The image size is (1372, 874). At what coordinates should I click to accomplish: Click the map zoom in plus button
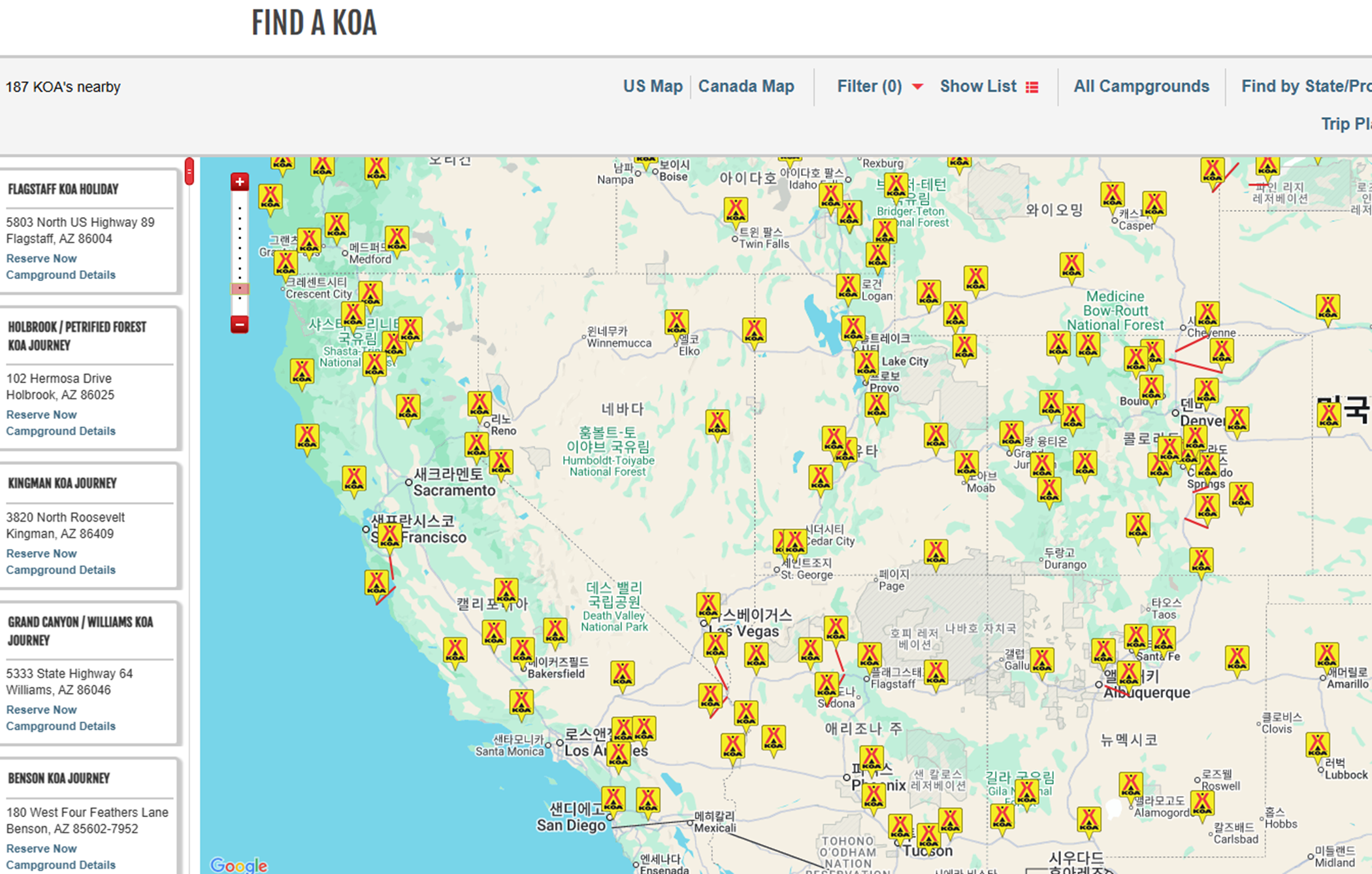coord(240,182)
